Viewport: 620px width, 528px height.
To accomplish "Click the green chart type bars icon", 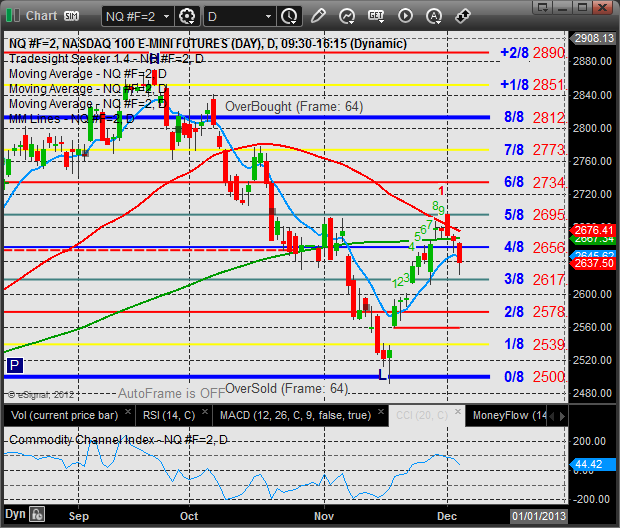I will [x=13, y=16].
